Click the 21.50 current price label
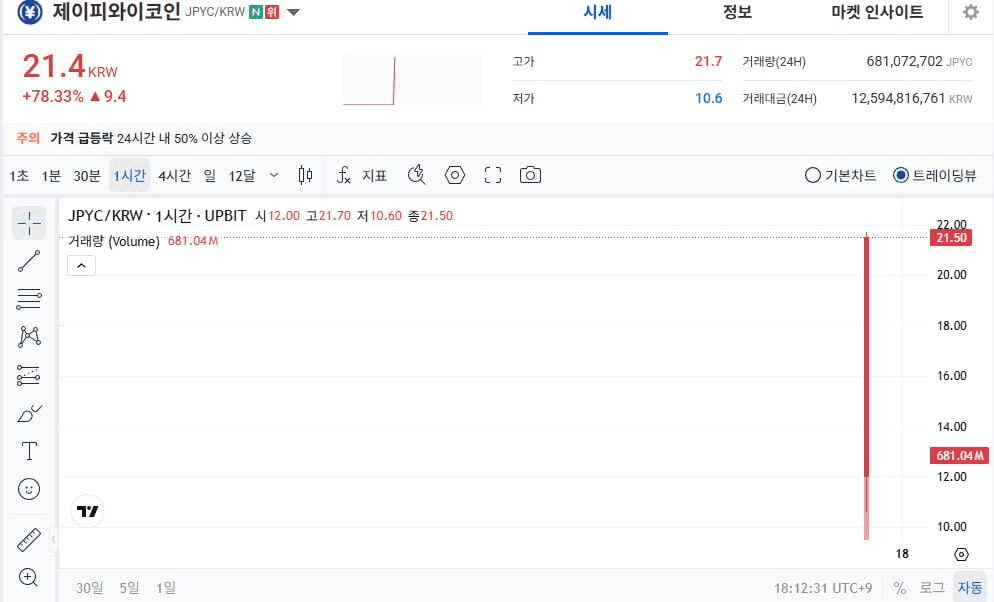The height and width of the screenshot is (602, 994). (x=951, y=238)
